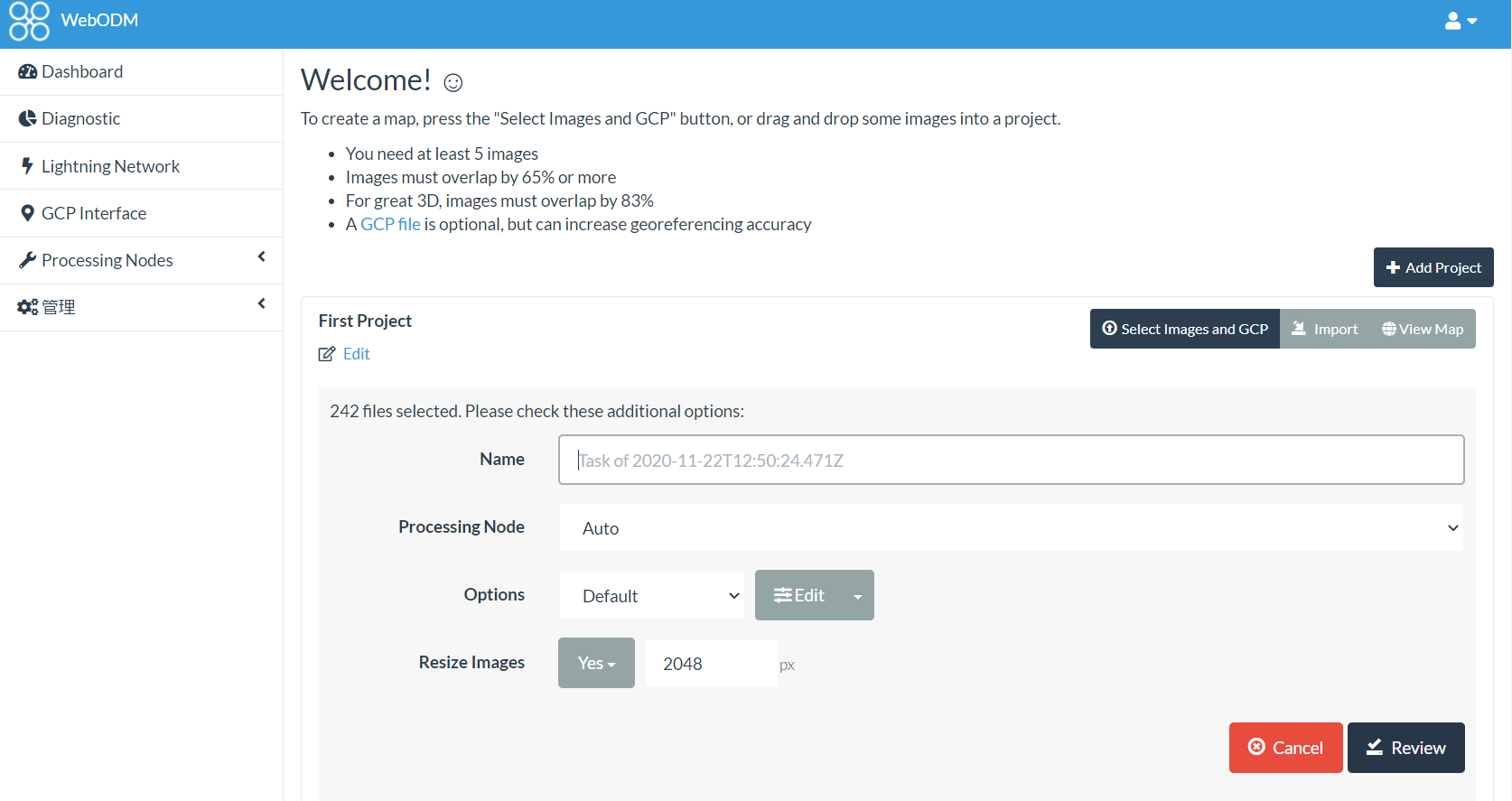Screen dimensions: 1512x801
Task: Expand the Processing Nodes submenu chevron
Action: click(x=261, y=257)
